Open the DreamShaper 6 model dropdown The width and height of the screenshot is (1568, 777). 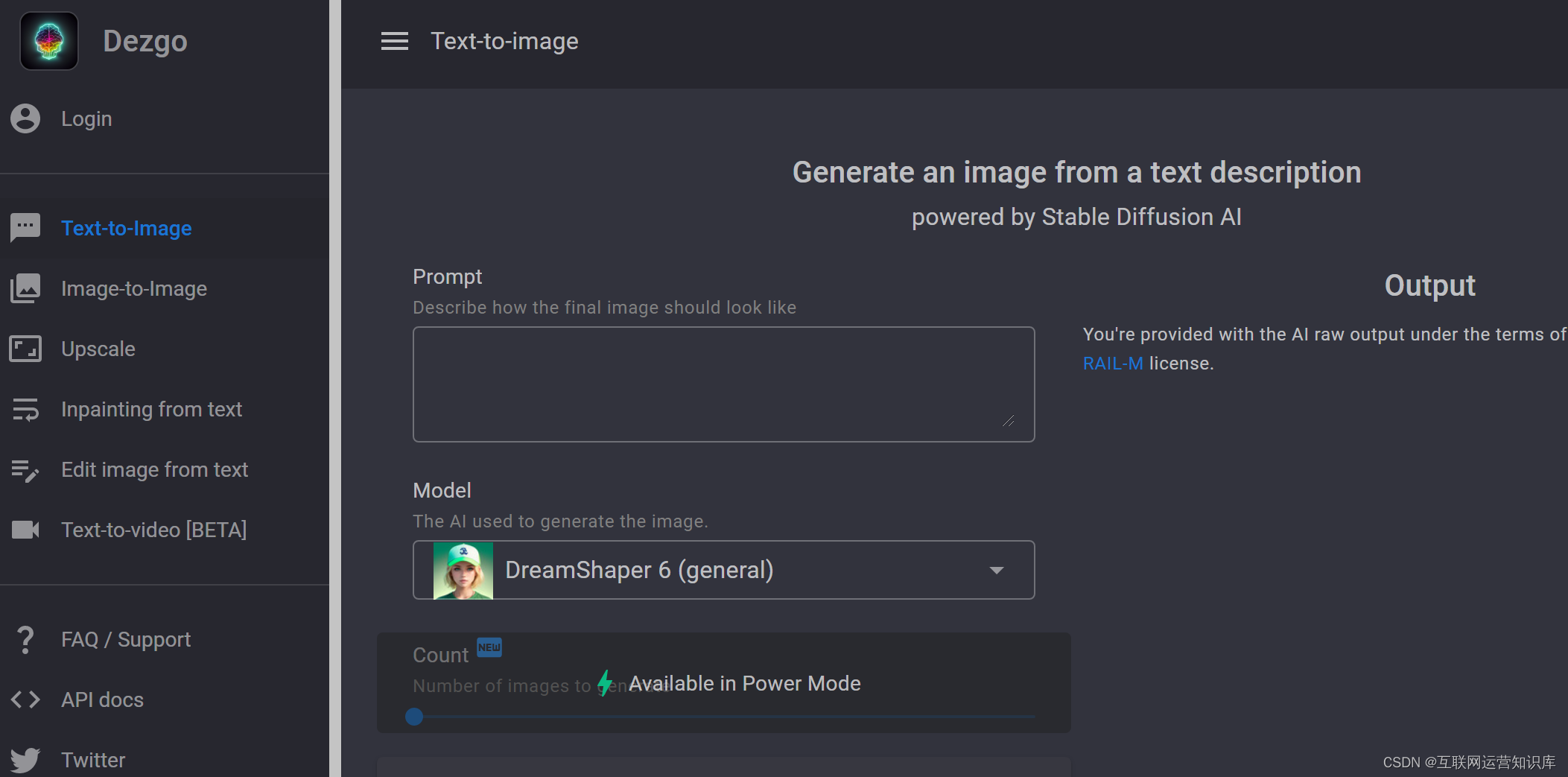pos(724,570)
